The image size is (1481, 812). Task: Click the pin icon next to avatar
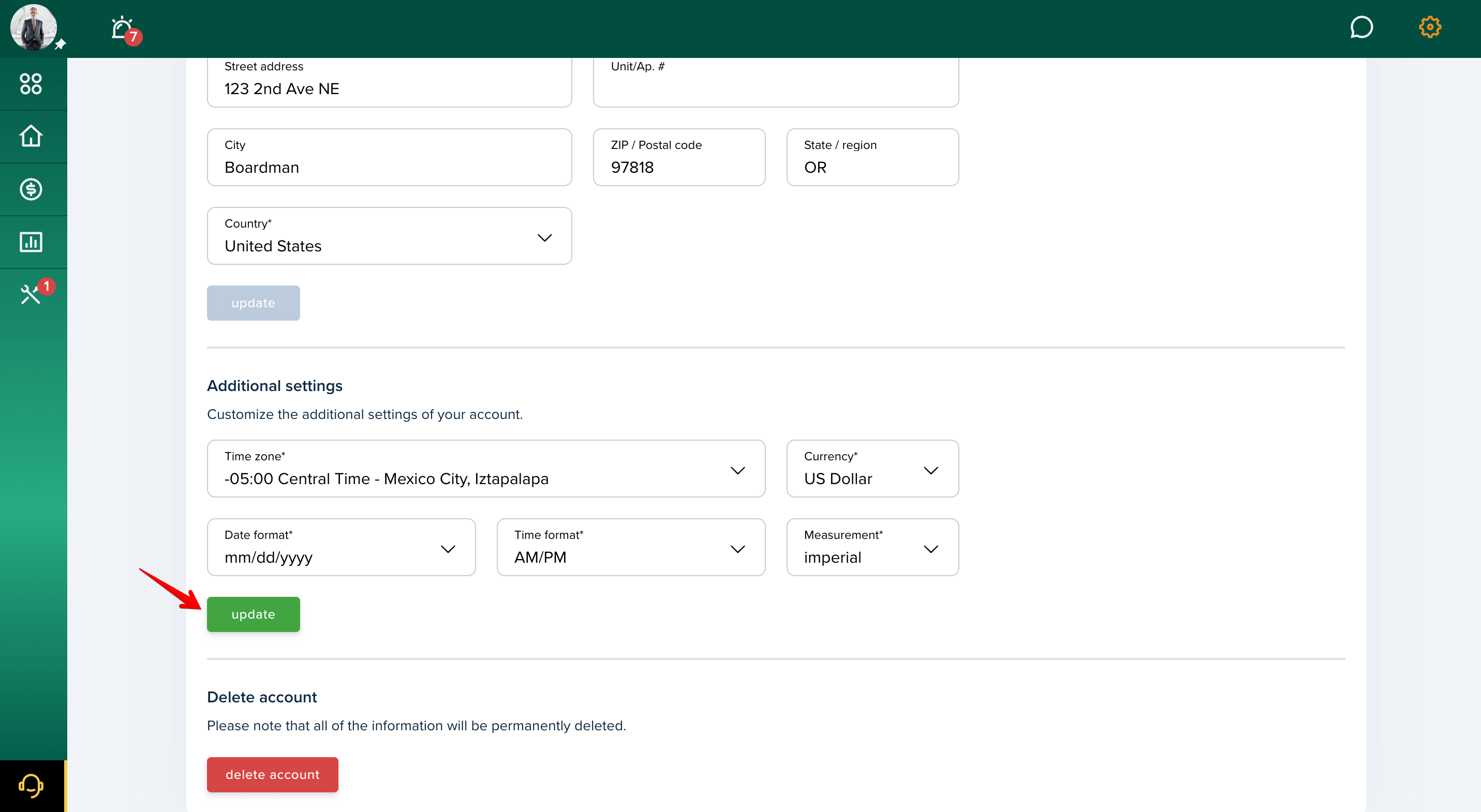61,44
